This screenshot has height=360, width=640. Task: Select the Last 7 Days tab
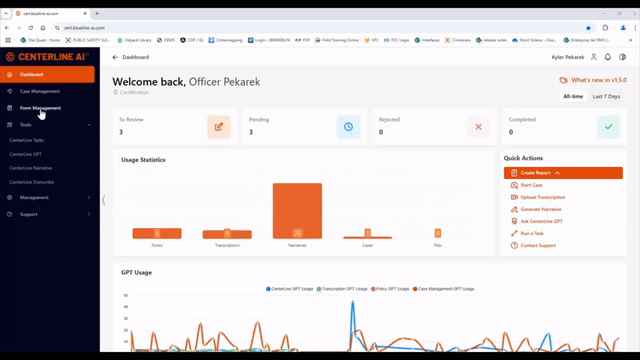(606, 96)
